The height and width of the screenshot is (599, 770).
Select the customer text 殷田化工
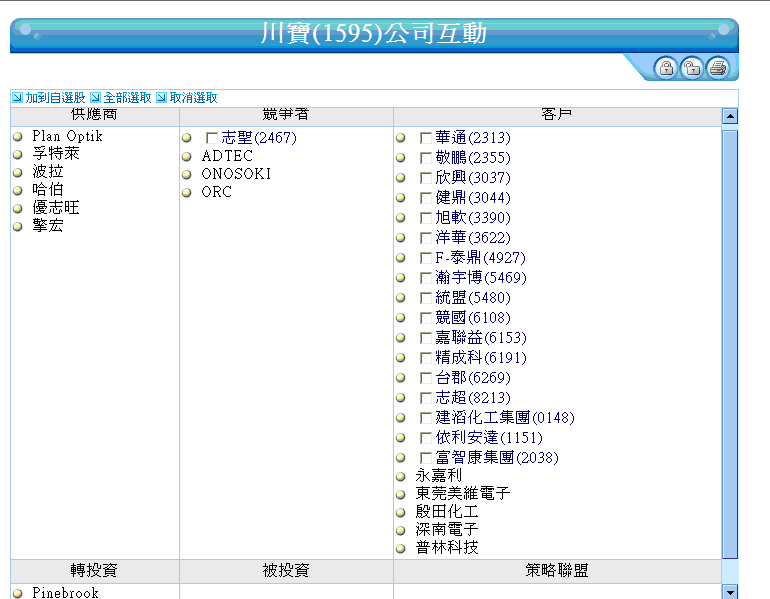pos(446,512)
